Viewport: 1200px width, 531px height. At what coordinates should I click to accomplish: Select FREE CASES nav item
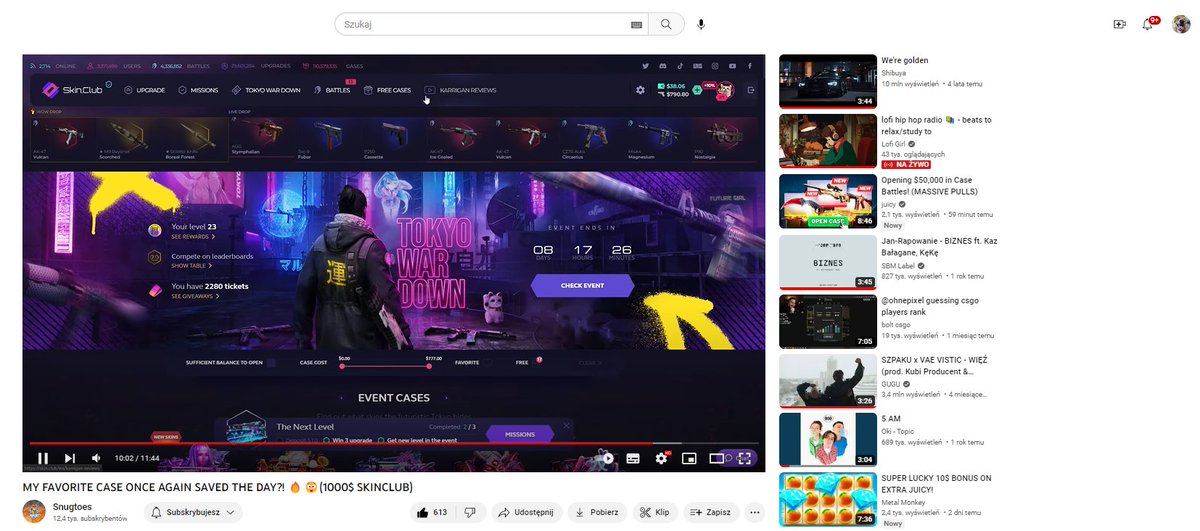[x=387, y=90]
